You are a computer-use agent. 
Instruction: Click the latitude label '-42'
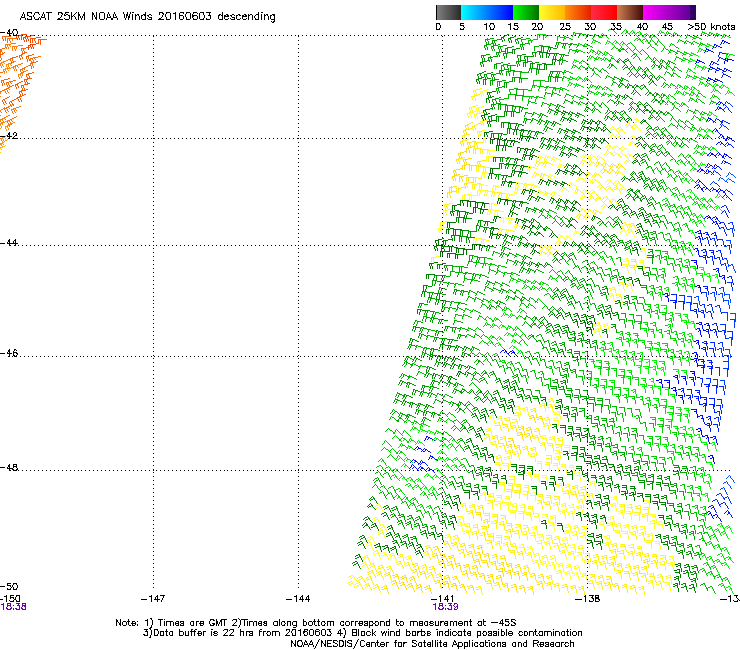(x=9, y=135)
